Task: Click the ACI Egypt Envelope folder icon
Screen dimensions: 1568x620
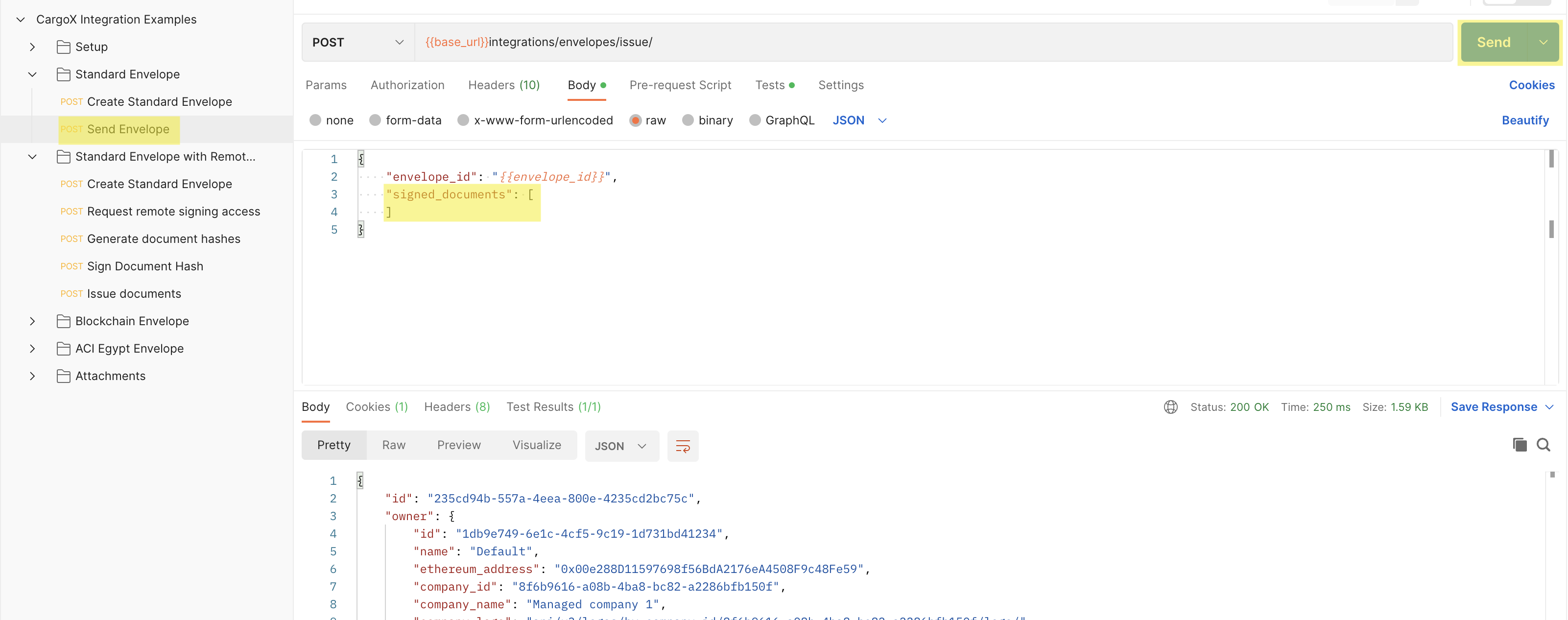Action: tap(63, 348)
